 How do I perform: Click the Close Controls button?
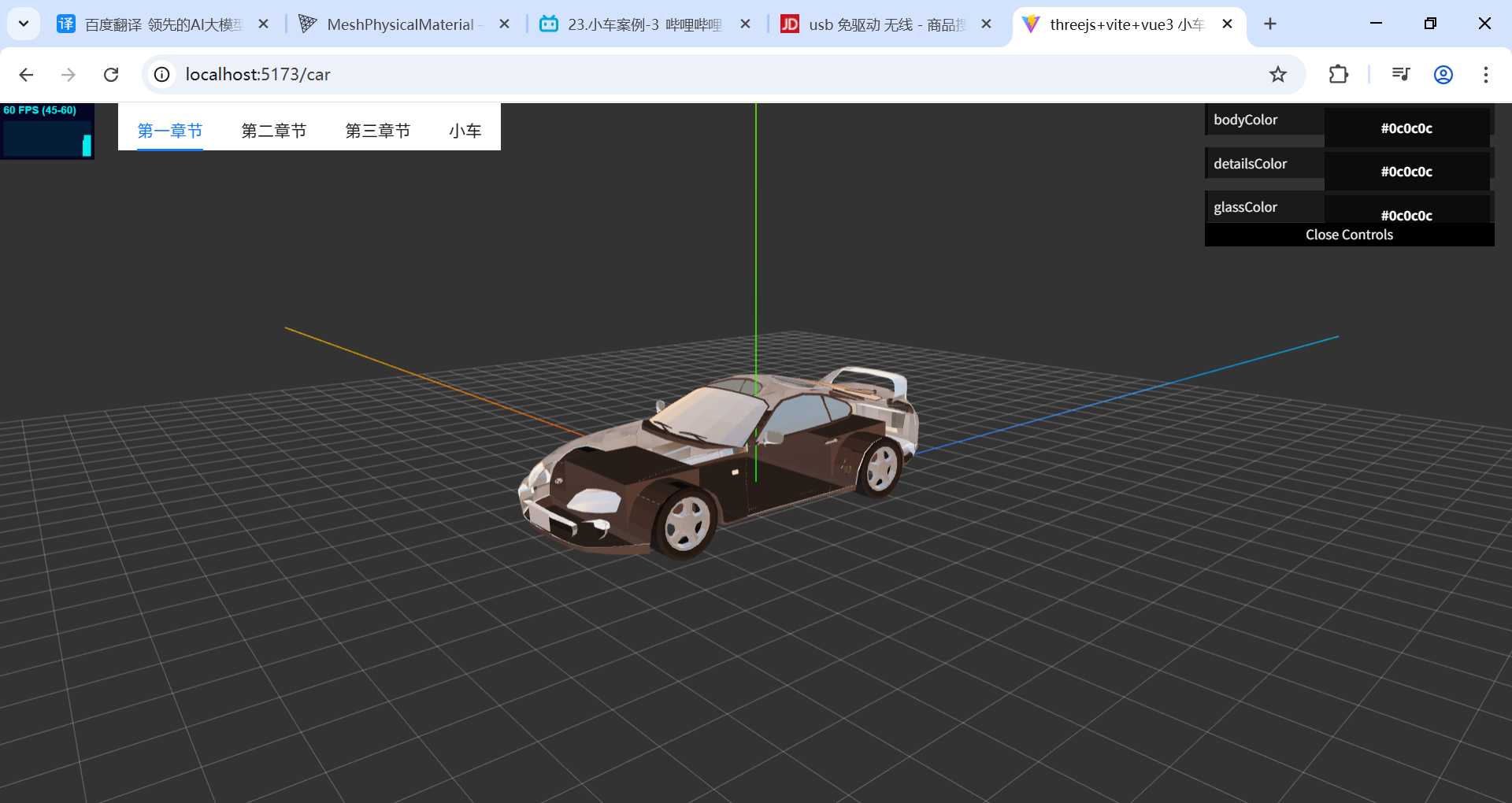(x=1350, y=235)
